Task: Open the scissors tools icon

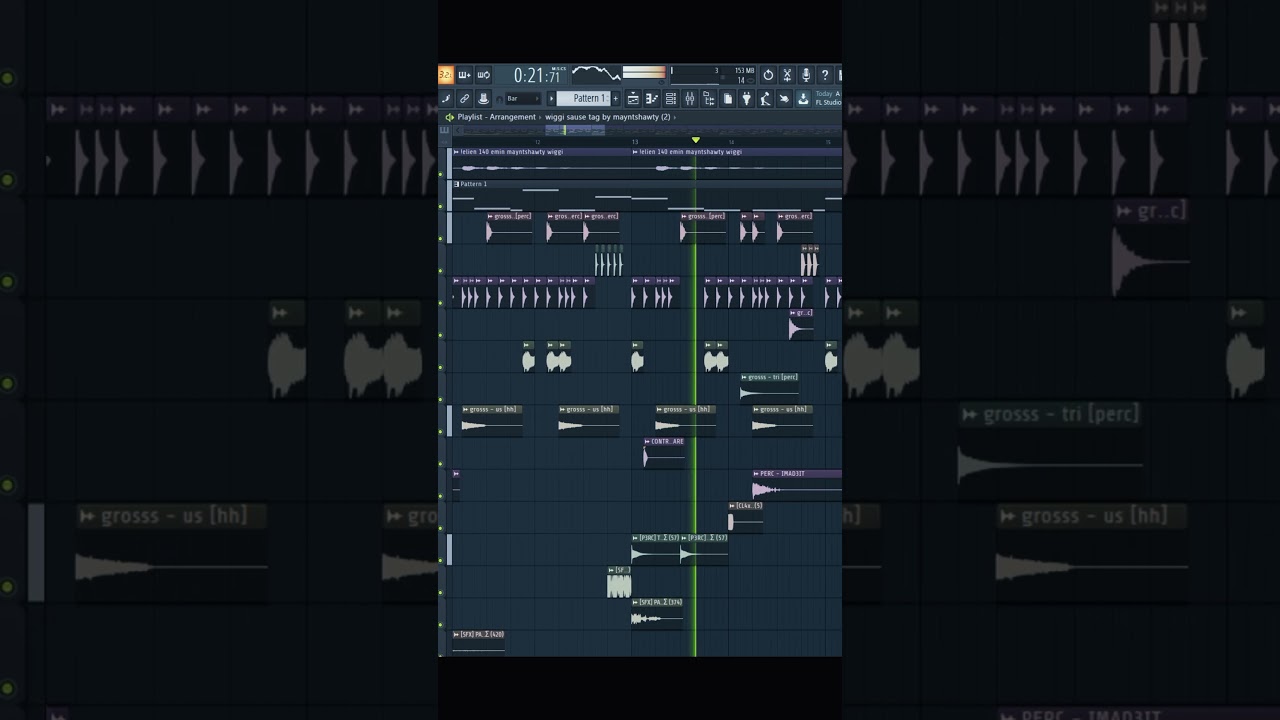Action: [x=787, y=75]
